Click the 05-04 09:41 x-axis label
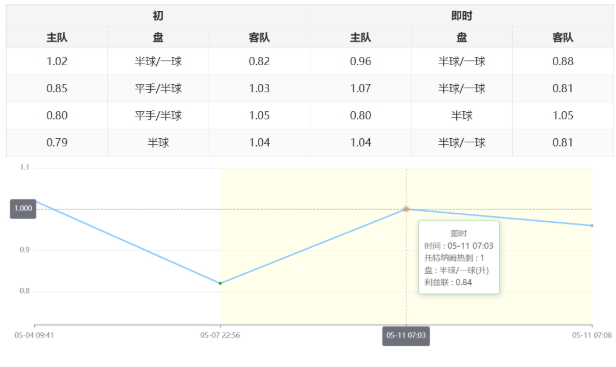 [34, 335]
